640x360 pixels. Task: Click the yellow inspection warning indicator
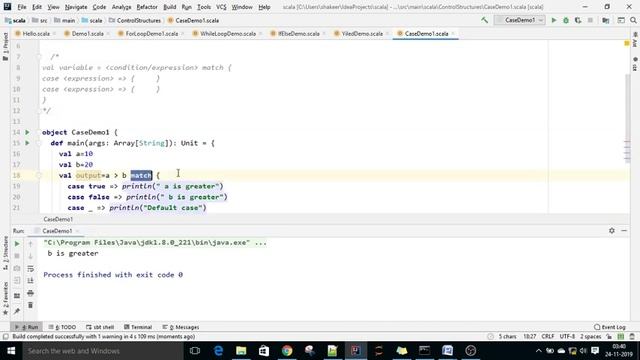tap(627, 43)
